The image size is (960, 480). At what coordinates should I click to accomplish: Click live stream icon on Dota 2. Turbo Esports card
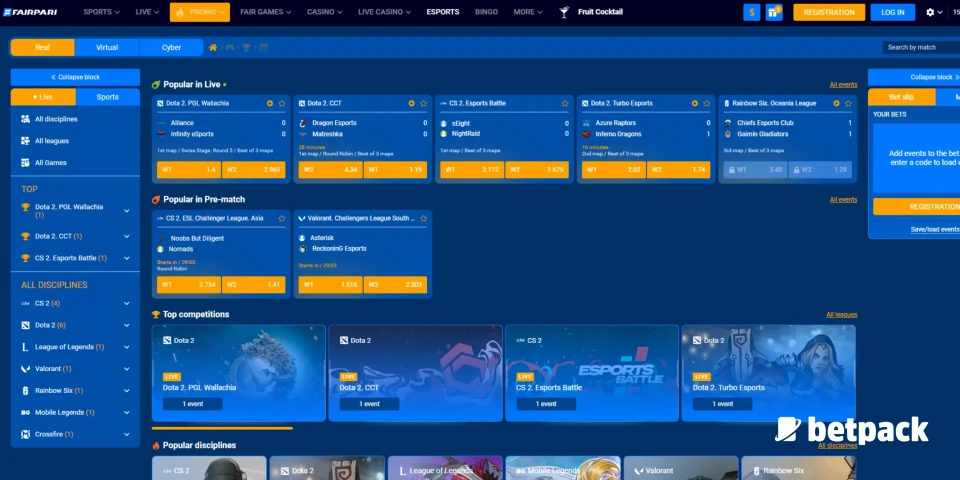click(694, 103)
